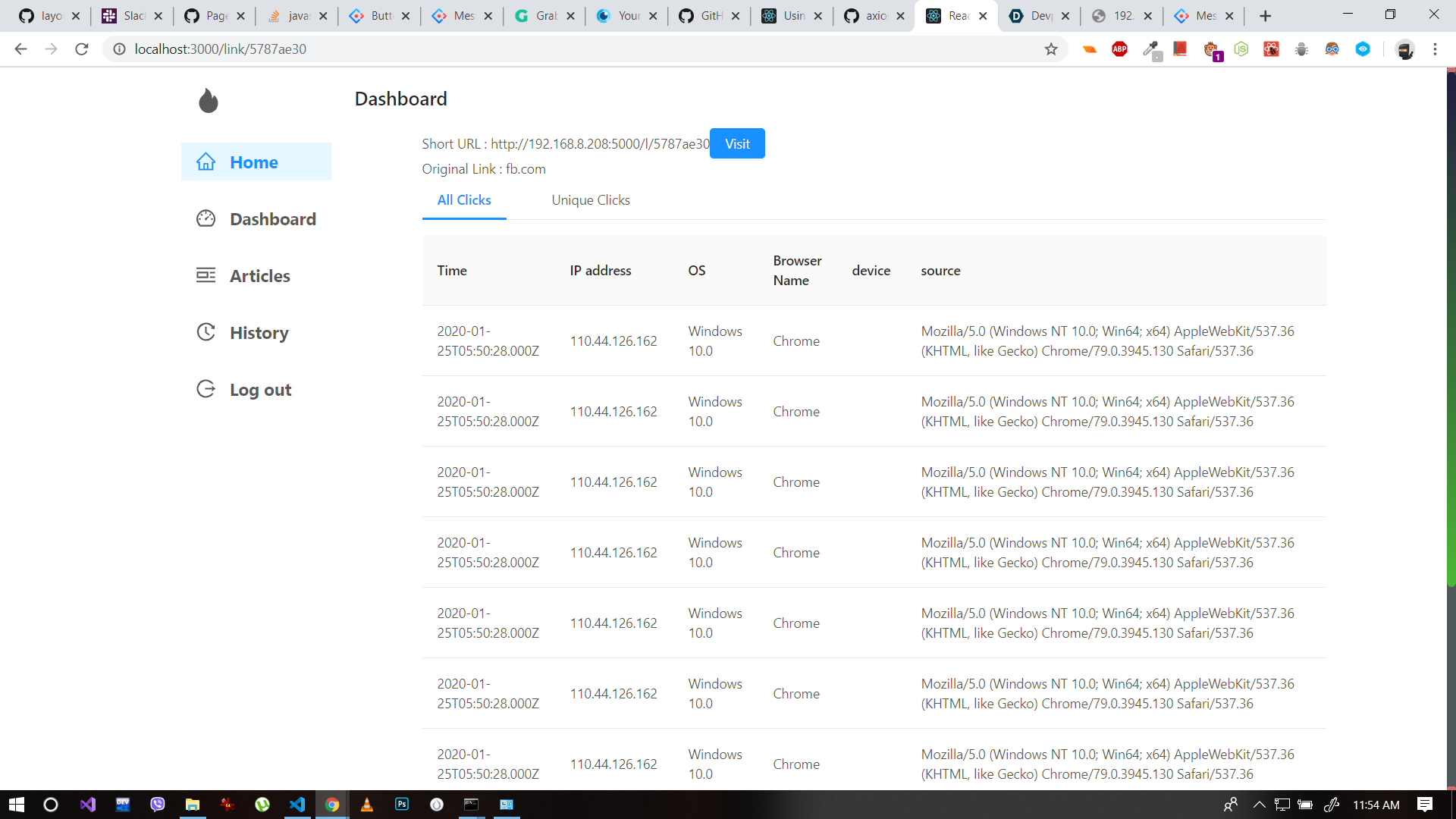Open the Windows Start menu

[x=17, y=805]
